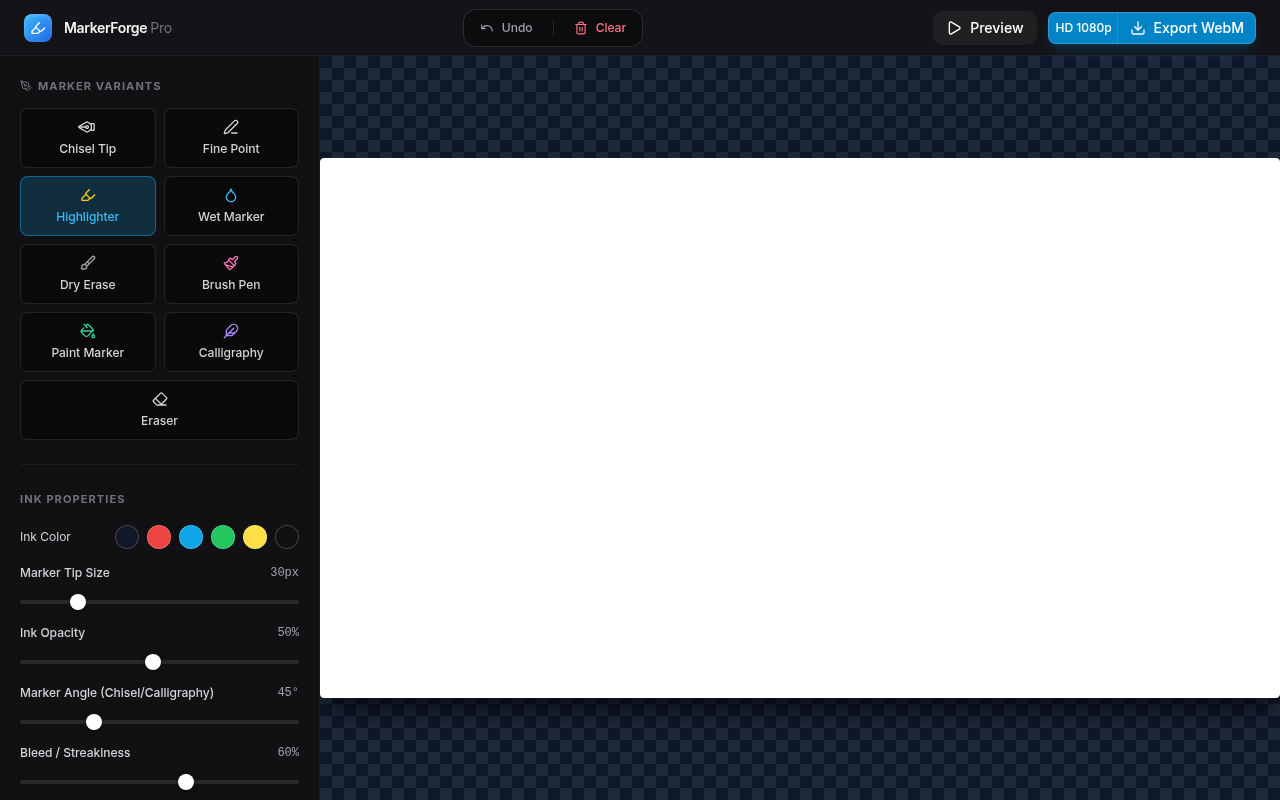Adjust the Marker Angle slider
Screen dimensions: 1280x800
point(159,722)
